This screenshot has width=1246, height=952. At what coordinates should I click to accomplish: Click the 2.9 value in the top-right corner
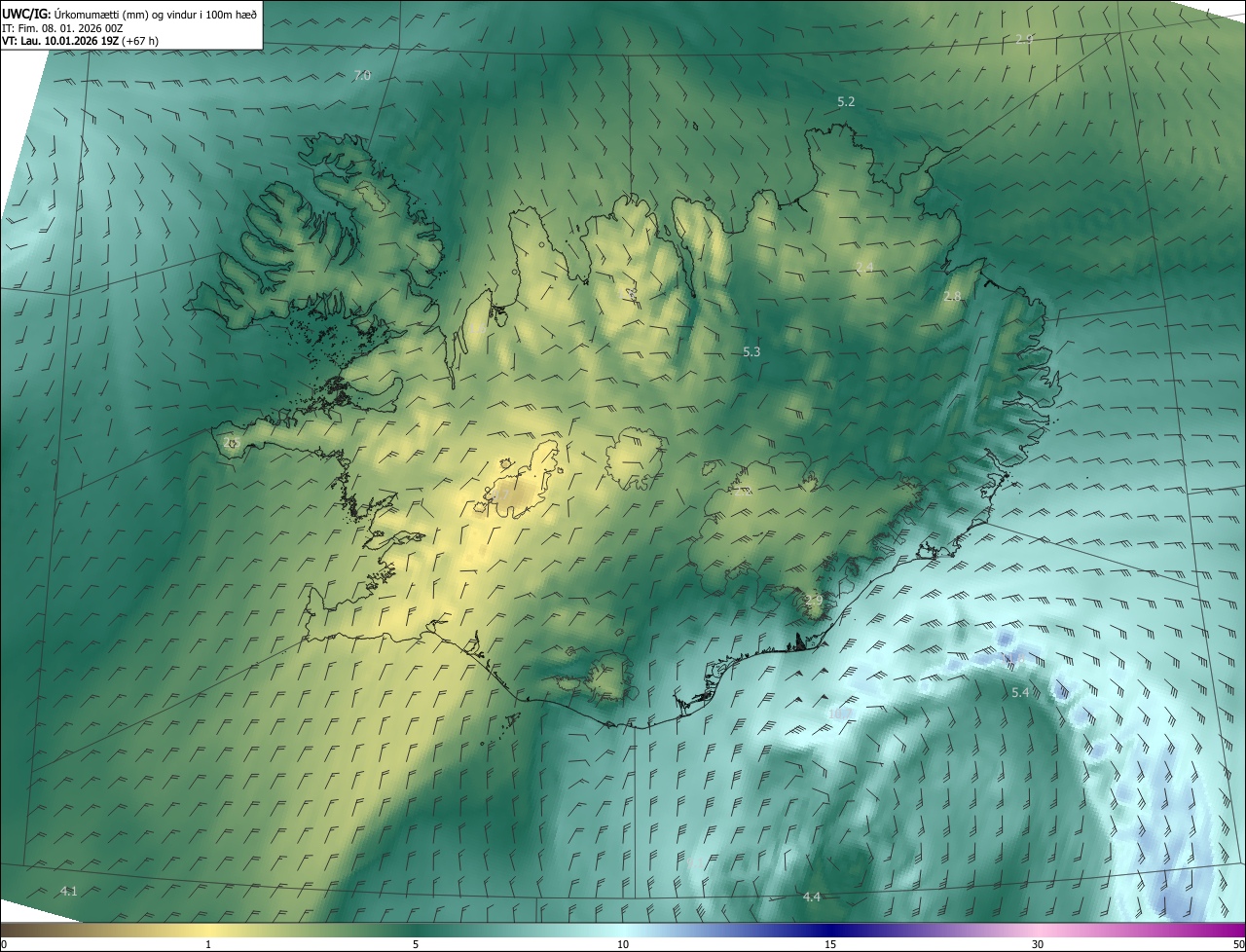coord(1024,39)
